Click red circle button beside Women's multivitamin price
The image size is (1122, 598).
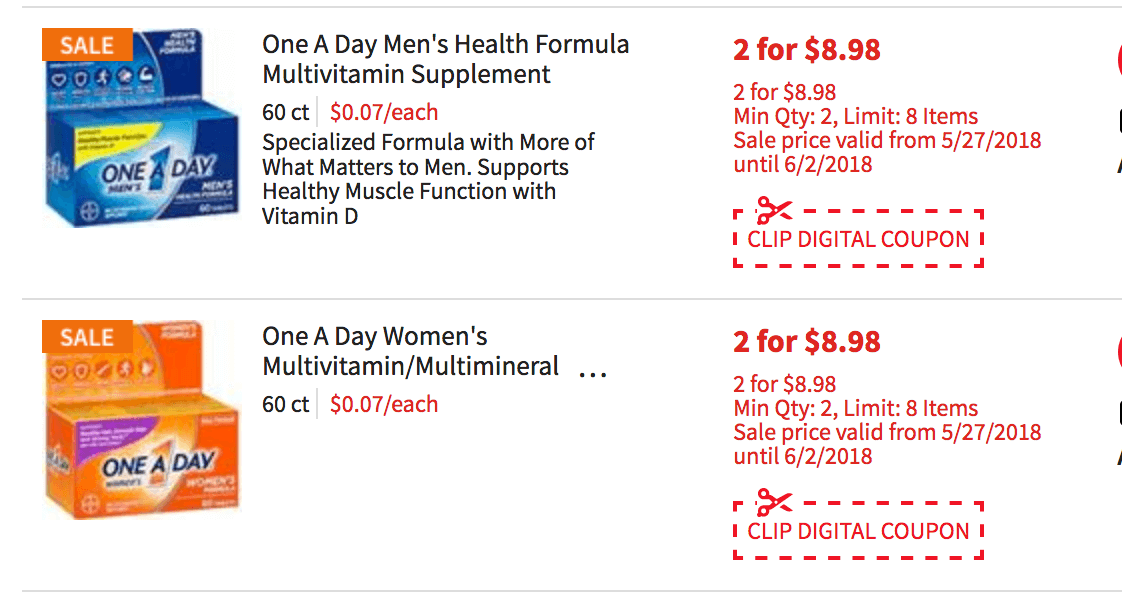[x=1119, y=352]
